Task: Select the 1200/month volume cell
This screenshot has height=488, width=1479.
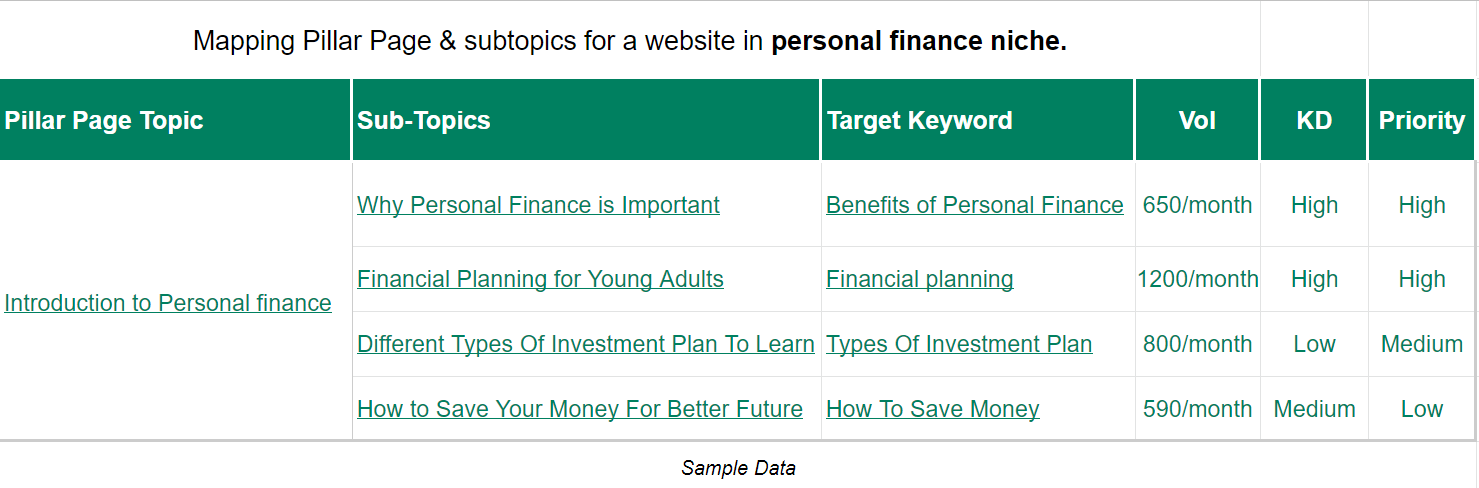Action: click(1198, 279)
